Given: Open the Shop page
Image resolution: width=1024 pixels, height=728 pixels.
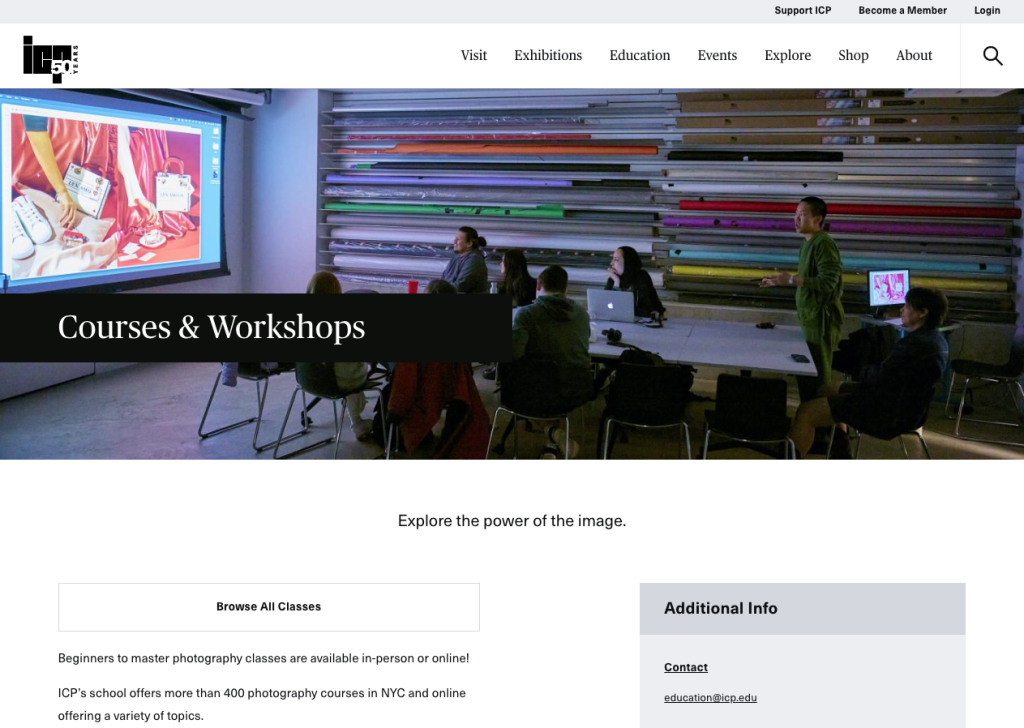Looking at the screenshot, I should point(853,56).
